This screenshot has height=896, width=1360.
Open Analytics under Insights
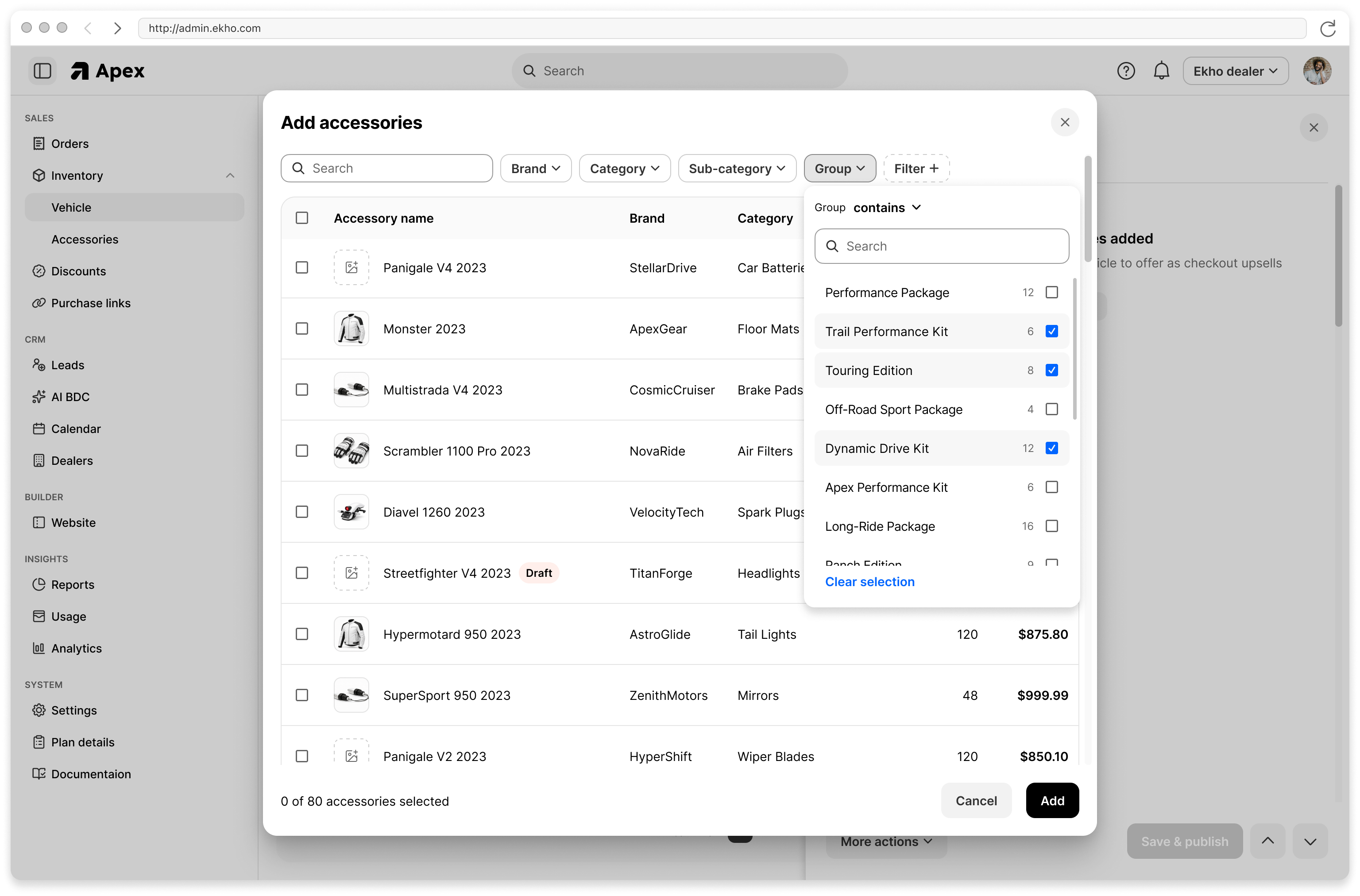(77, 648)
